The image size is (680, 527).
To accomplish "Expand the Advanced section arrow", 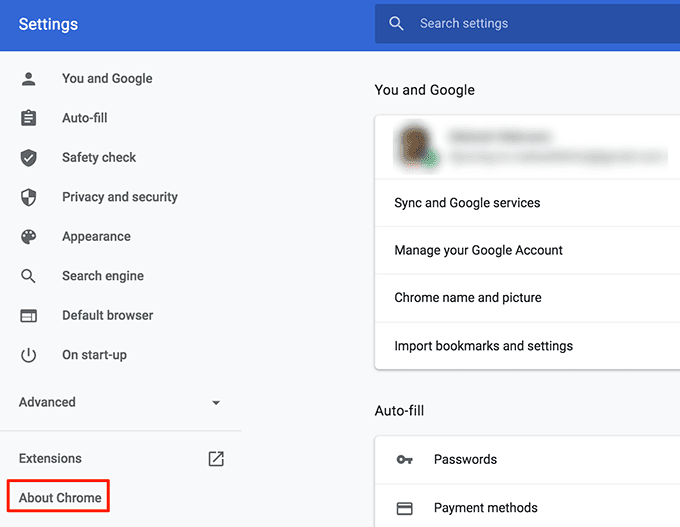I will point(216,403).
